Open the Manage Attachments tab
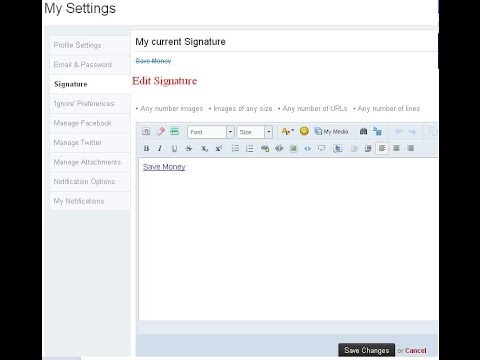Image resolution: width=480 pixels, height=360 pixels. [x=90, y=162]
